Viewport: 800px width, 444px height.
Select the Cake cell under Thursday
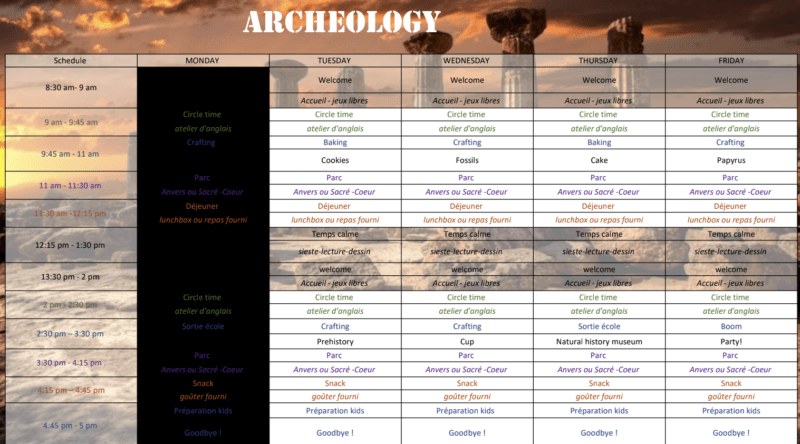tap(599, 160)
